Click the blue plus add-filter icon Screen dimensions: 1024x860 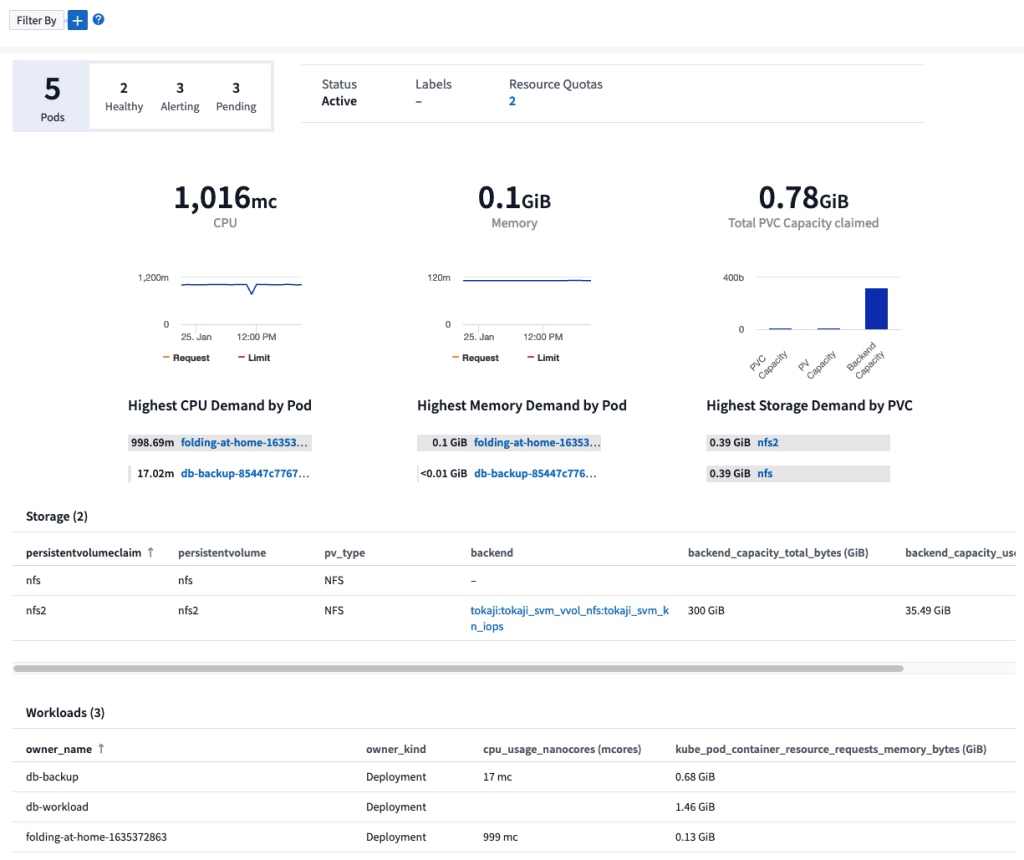point(78,20)
